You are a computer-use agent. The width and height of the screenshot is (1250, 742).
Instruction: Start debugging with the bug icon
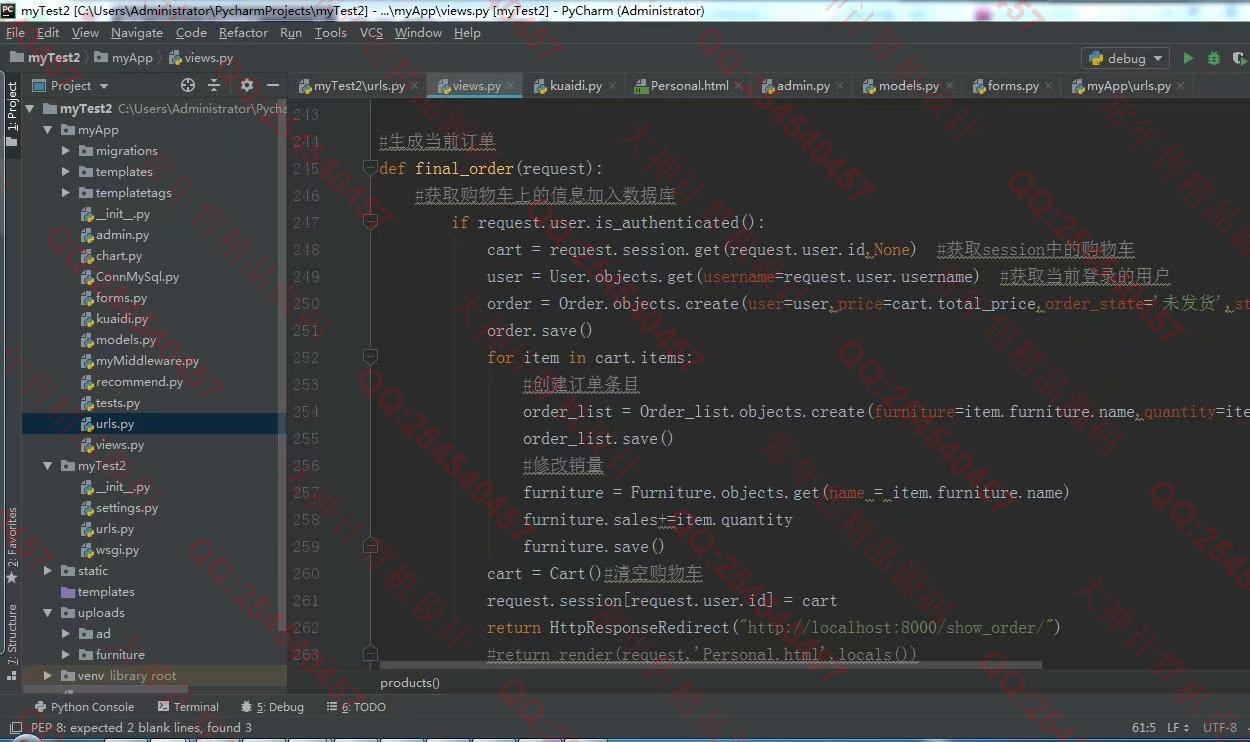pos(1214,58)
